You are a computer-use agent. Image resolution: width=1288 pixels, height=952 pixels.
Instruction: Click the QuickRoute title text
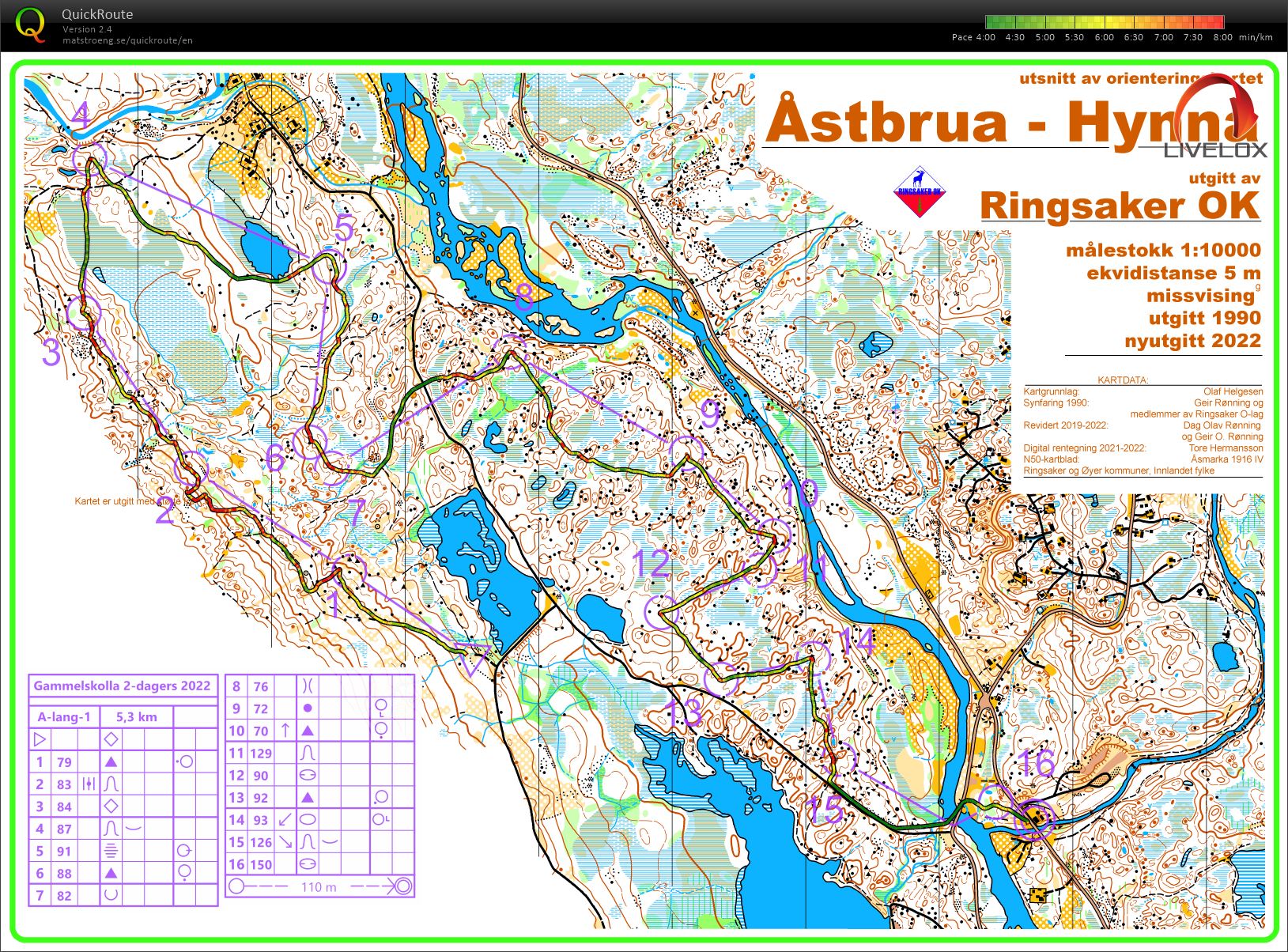pyautogui.click(x=97, y=14)
